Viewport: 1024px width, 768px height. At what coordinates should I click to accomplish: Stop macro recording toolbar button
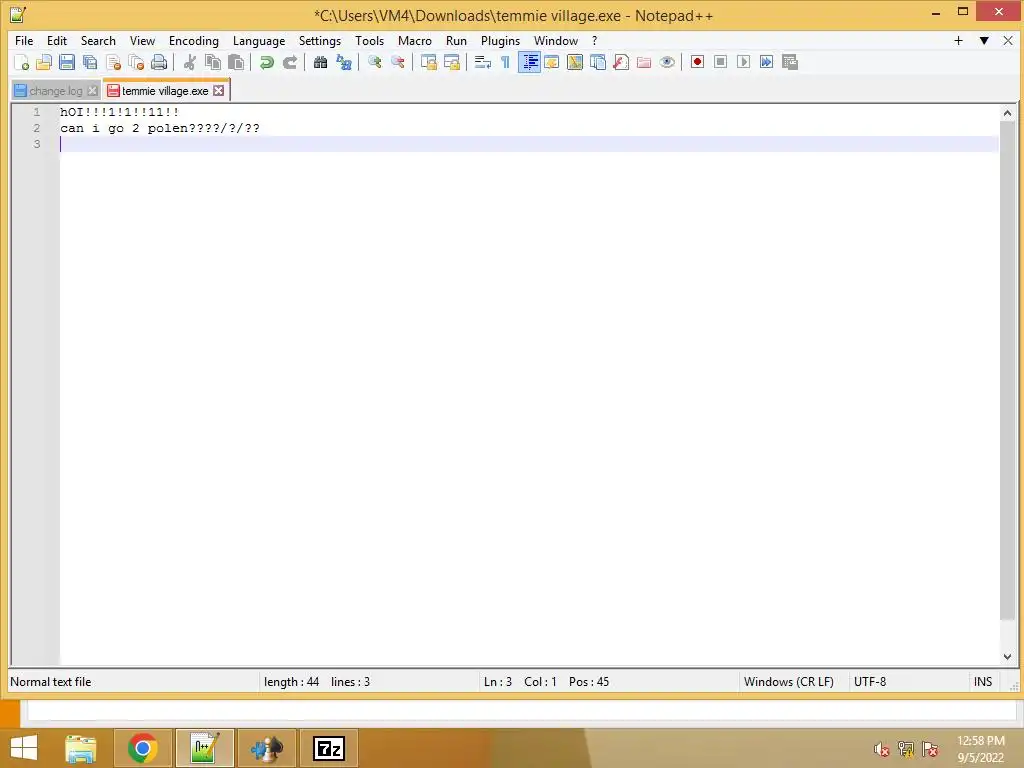pyautogui.click(x=720, y=62)
